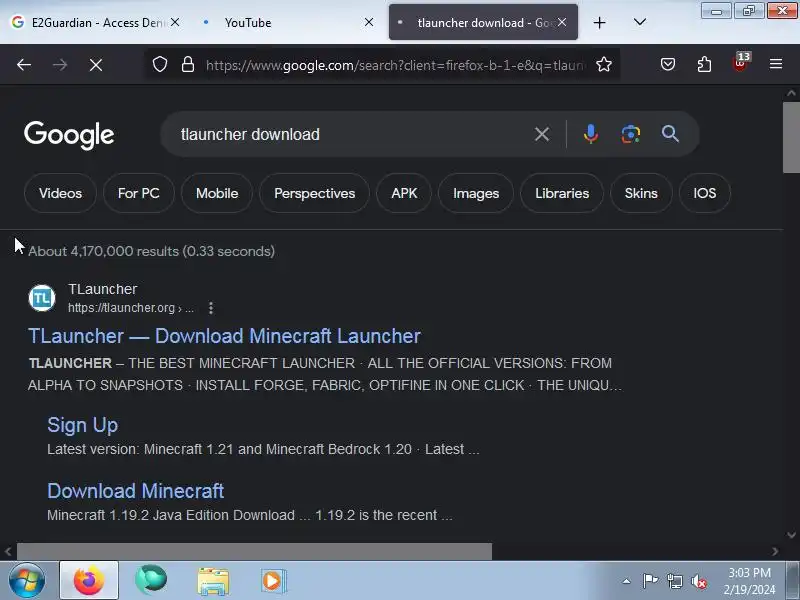Open Windows Media Player from taskbar
Viewport: 800px width, 600px height.
click(x=274, y=581)
